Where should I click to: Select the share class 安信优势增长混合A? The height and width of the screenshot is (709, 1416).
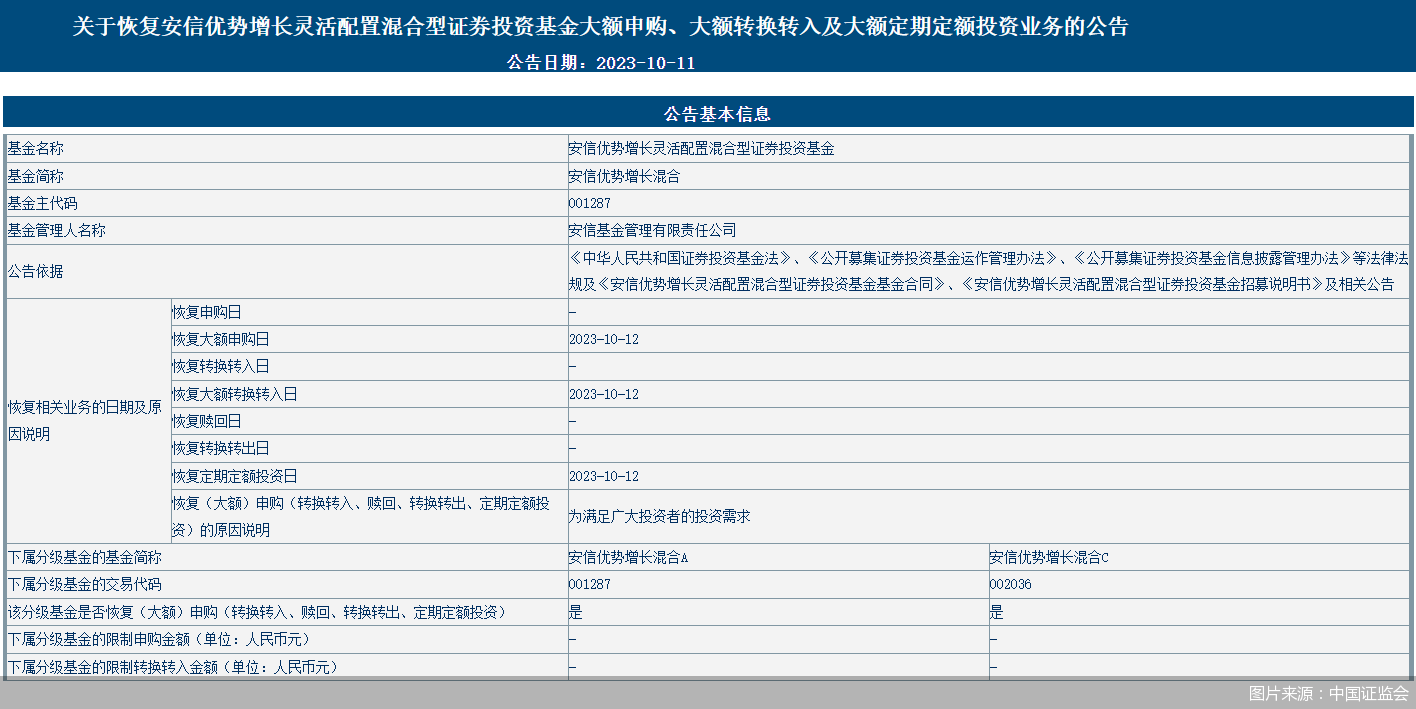[628, 557]
